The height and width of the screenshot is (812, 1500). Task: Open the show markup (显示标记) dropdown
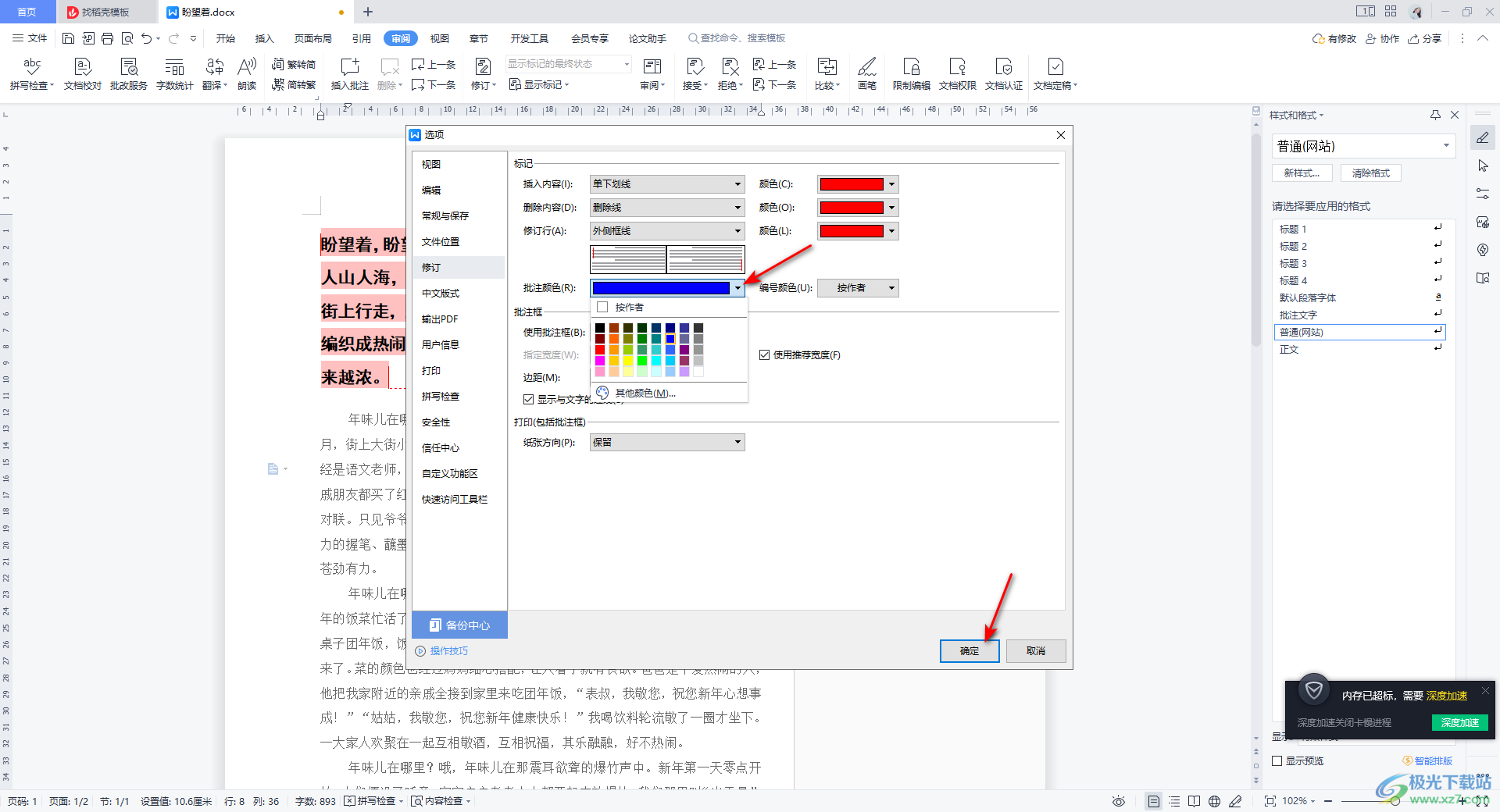click(x=540, y=84)
